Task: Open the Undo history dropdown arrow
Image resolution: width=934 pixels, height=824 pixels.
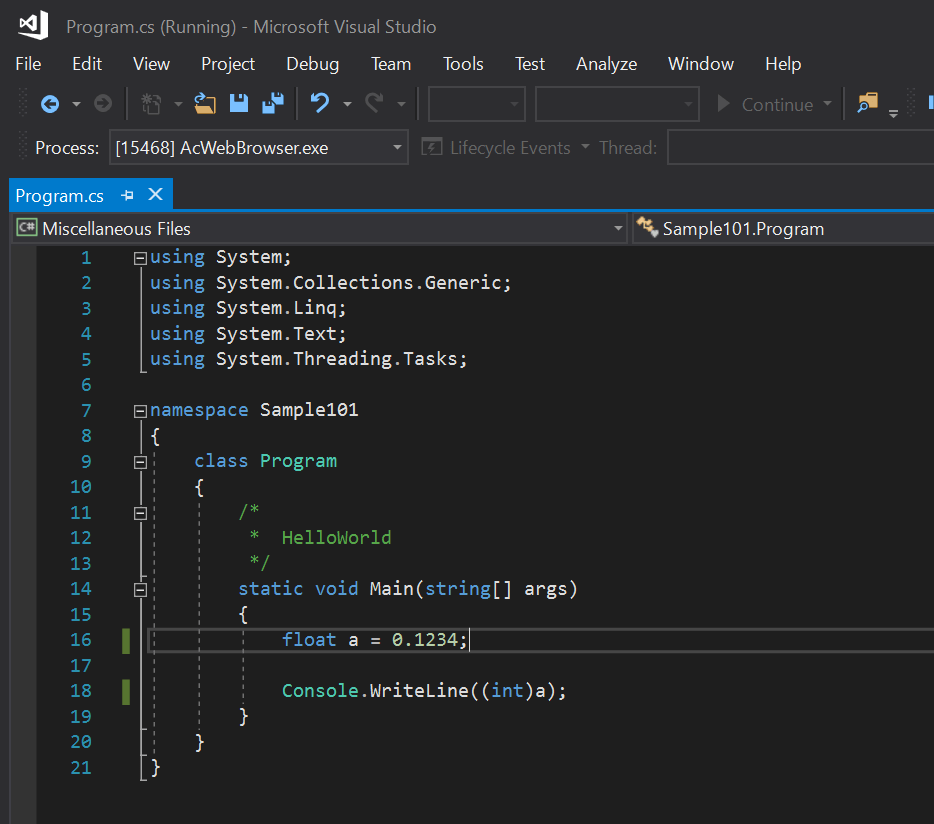Action: tap(347, 104)
